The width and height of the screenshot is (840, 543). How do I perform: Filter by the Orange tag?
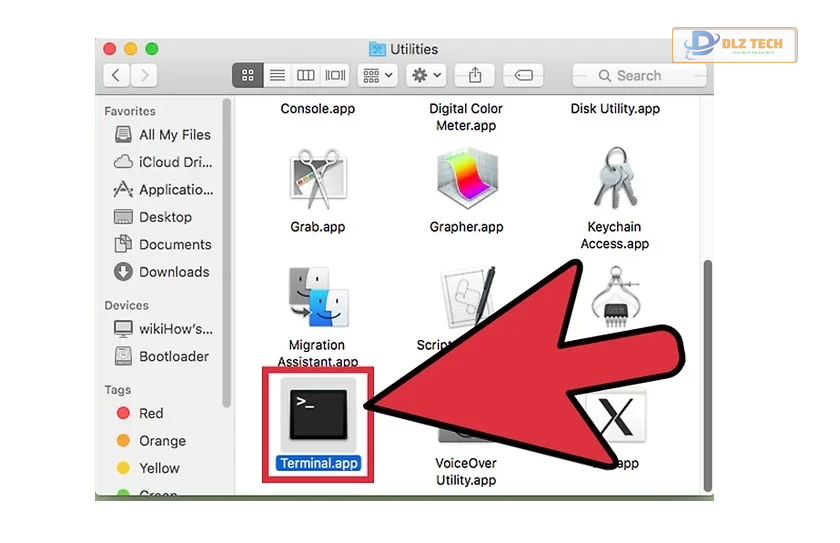pyautogui.click(x=151, y=441)
